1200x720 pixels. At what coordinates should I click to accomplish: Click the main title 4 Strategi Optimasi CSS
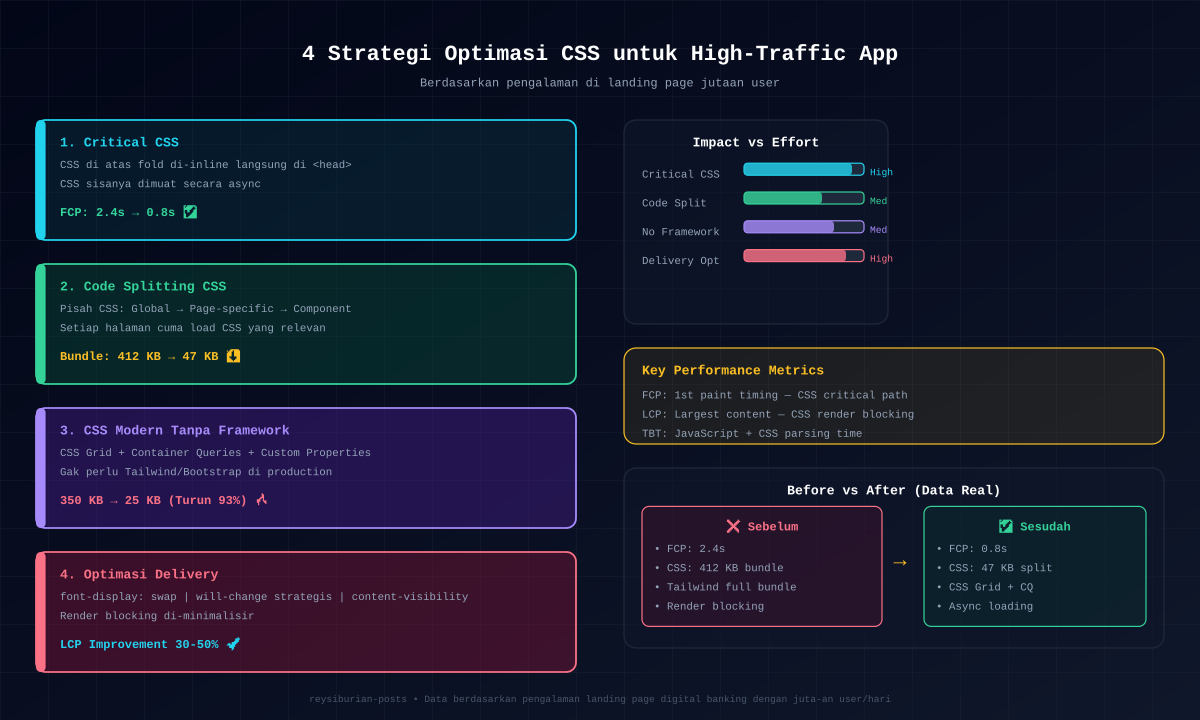(x=600, y=54)
